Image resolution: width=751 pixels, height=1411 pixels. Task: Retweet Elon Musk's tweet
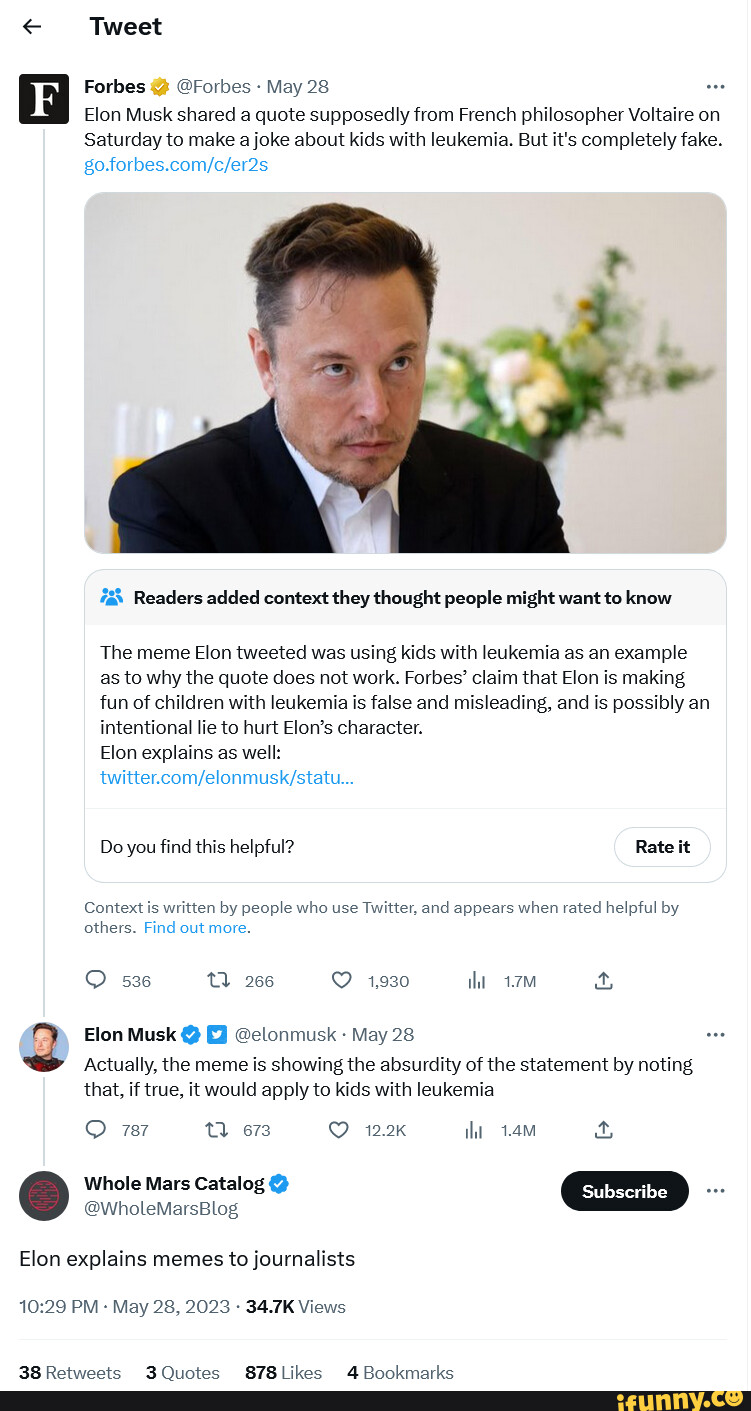click(x=217, y=1130)
